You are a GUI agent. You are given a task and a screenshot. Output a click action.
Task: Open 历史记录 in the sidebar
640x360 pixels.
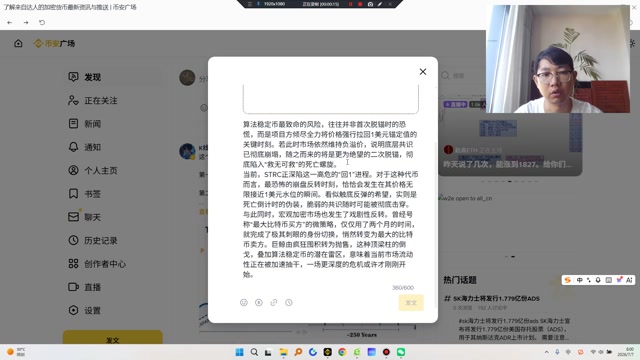[x=93, y=240]
